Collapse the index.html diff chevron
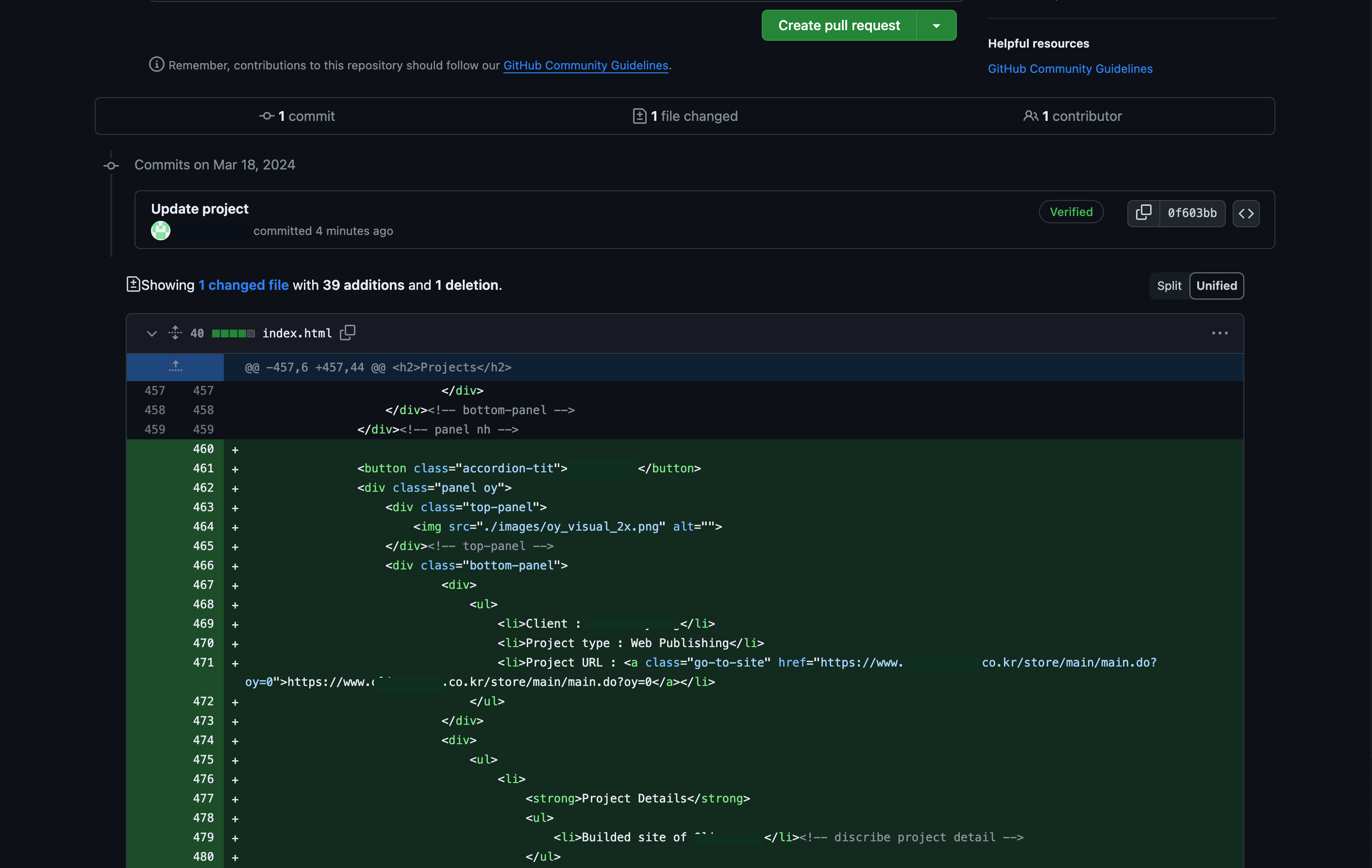Screen dimensions: 1372x868 pyautogui.click(x=151, y=333)
